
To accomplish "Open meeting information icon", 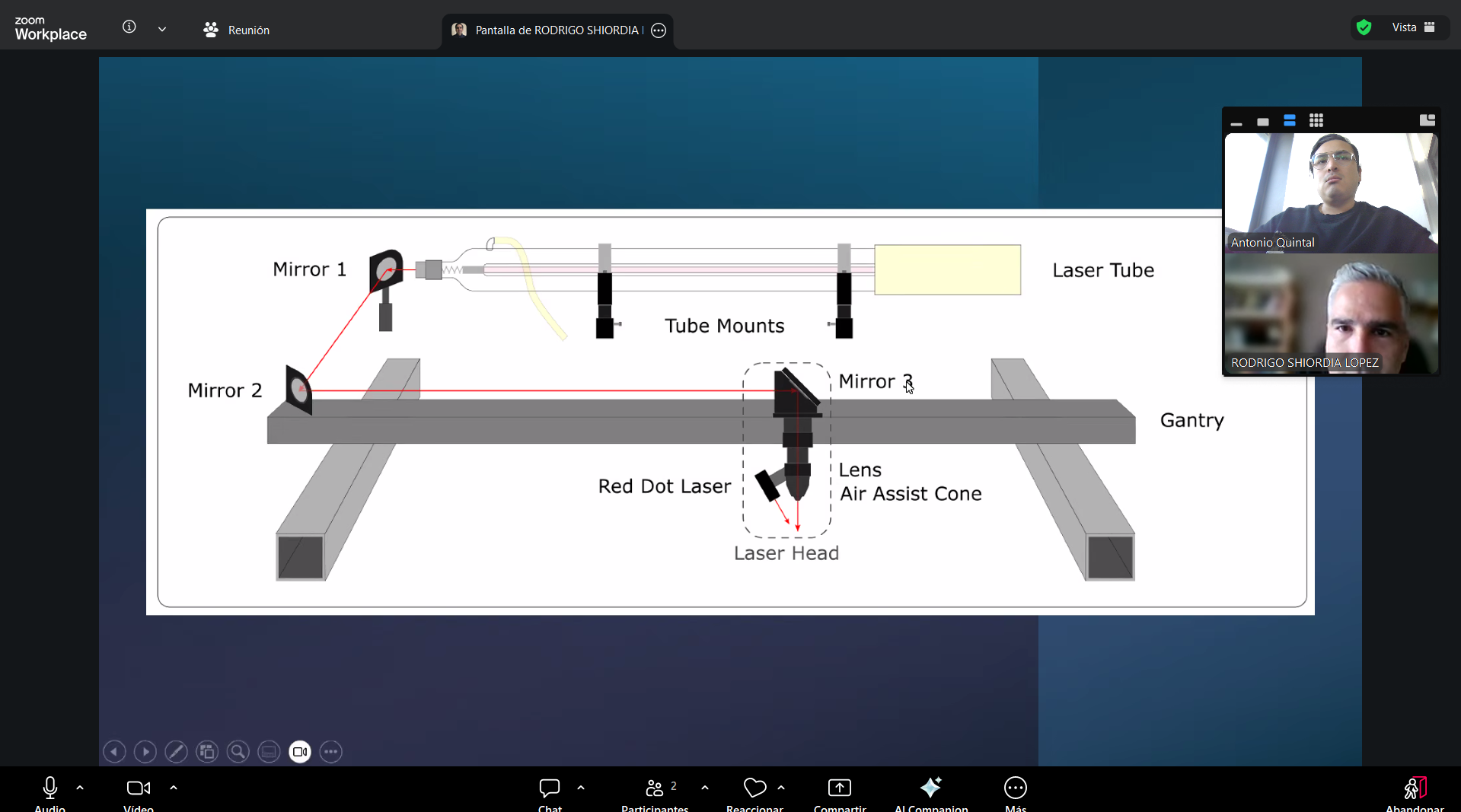I will click(x=129, y=27).
